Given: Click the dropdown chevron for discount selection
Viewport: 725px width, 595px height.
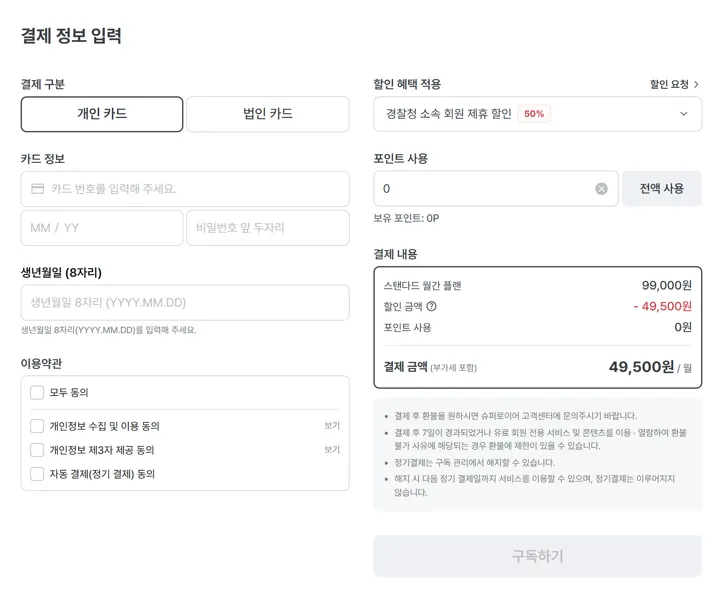Looking at the screenshot, I should point(684,114).
